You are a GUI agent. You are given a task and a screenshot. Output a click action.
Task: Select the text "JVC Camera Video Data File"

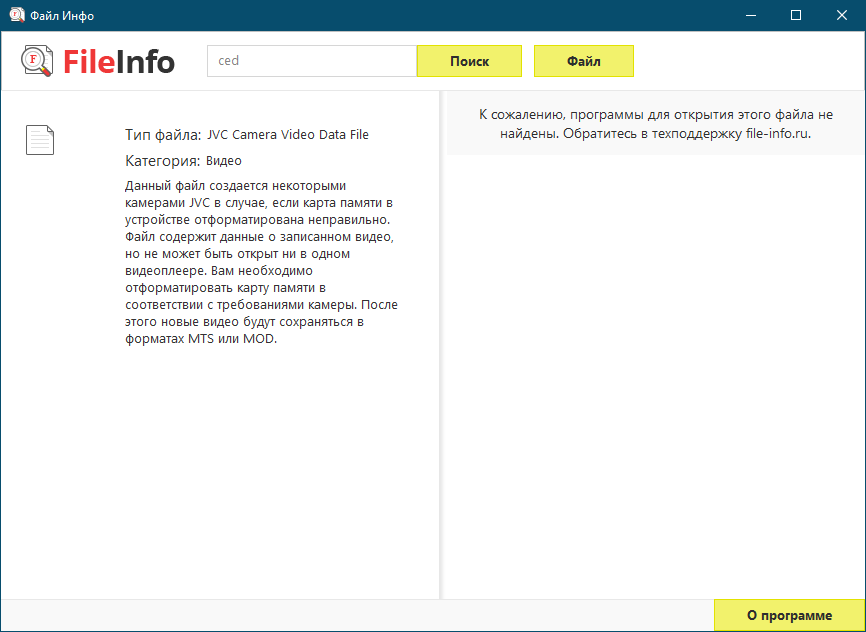click(x=288, y=135)
